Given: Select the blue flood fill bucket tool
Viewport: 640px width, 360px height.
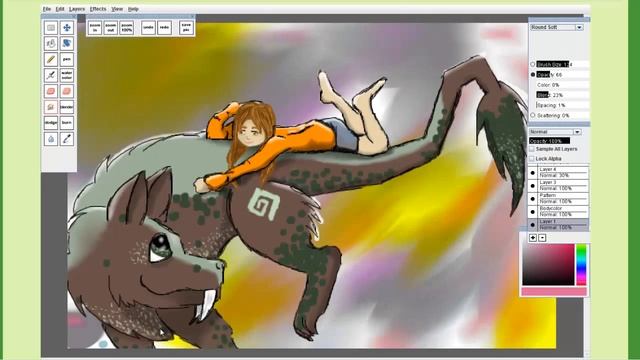Looking at the screenshot, I should 67,43.
